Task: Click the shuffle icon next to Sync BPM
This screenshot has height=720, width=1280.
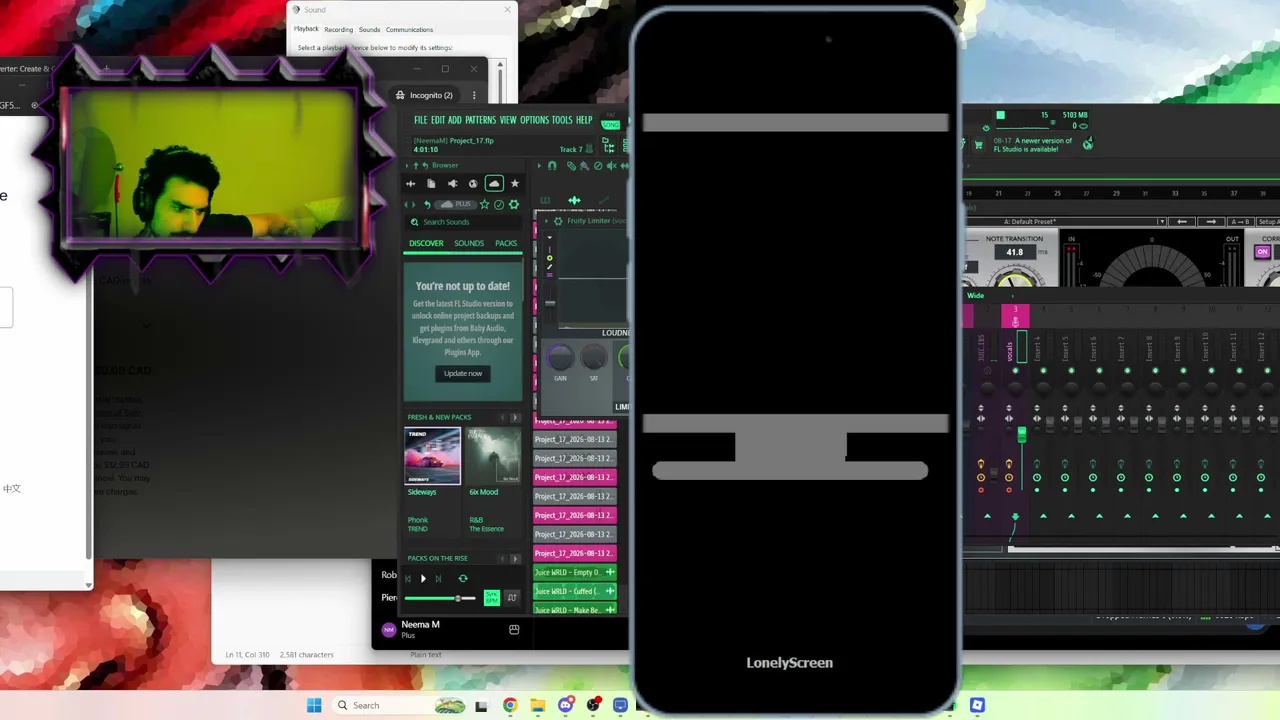Action: [x=511, y=598]
